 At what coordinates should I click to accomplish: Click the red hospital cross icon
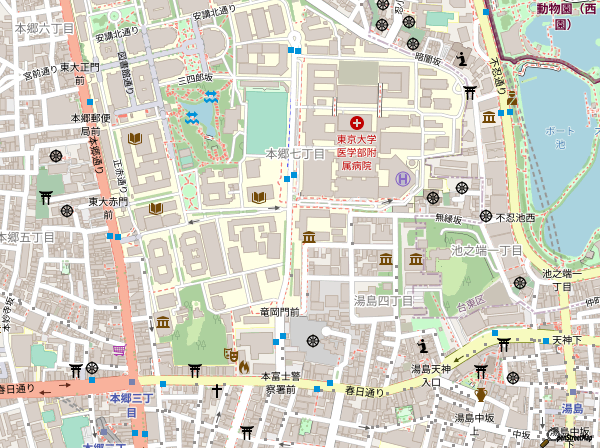click(357, 121)
